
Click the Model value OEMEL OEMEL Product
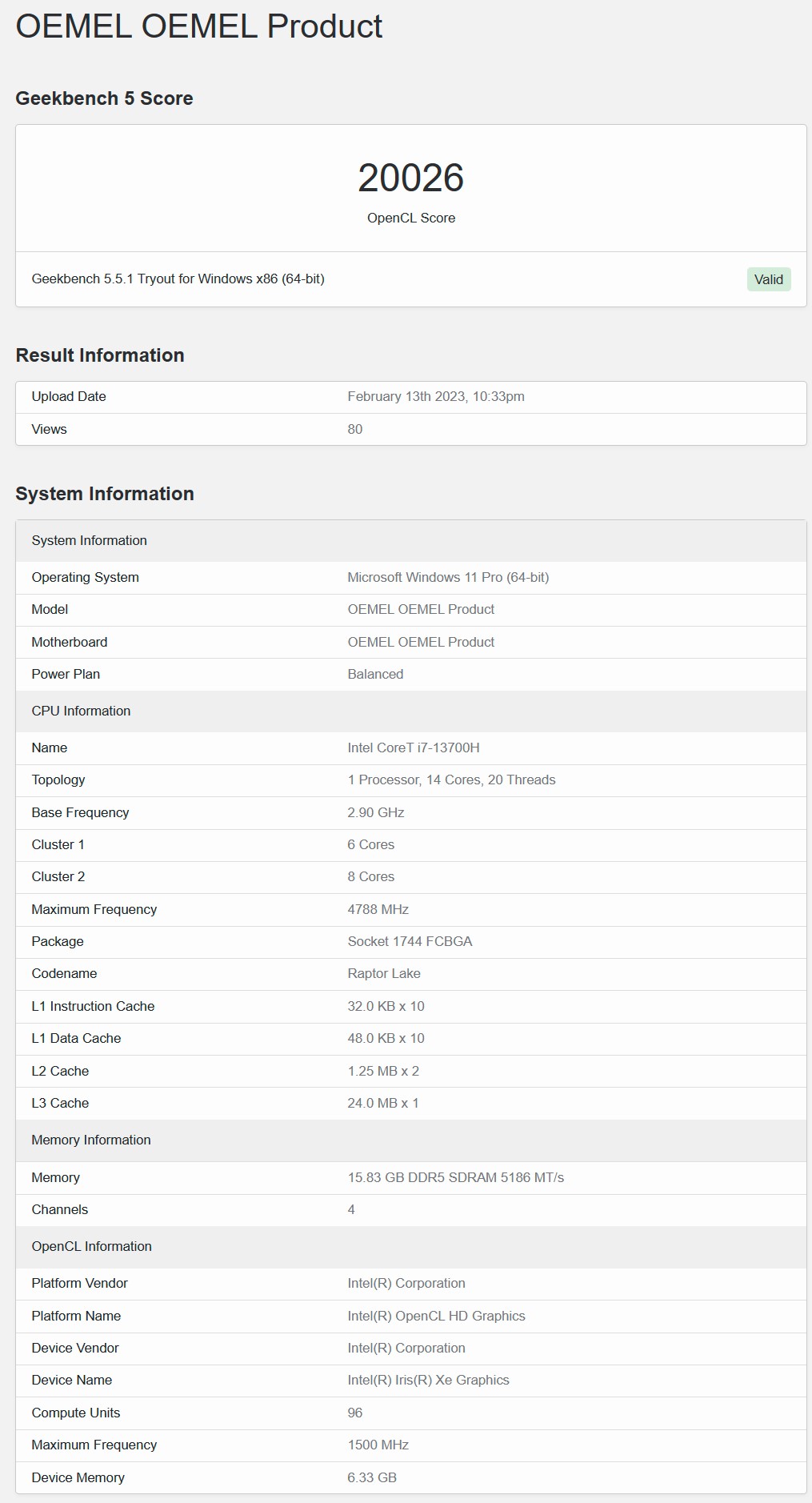coord(421,610)
